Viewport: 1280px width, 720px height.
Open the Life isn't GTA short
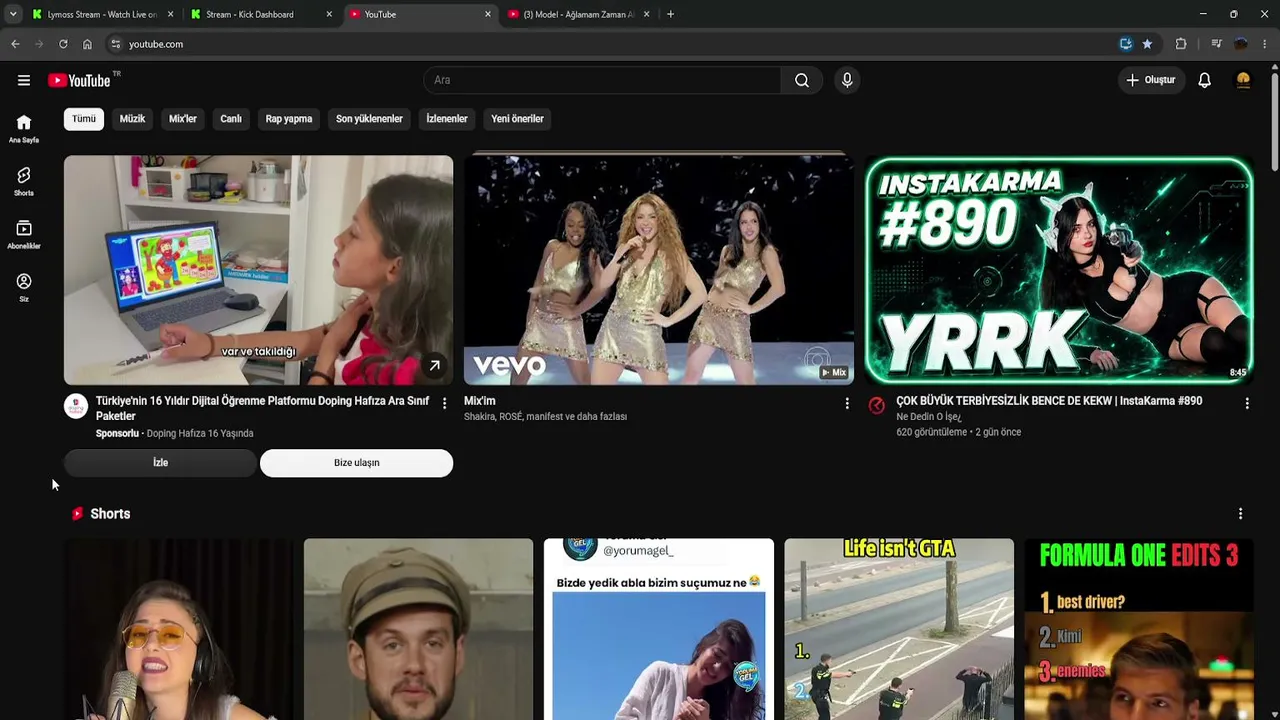899,629
